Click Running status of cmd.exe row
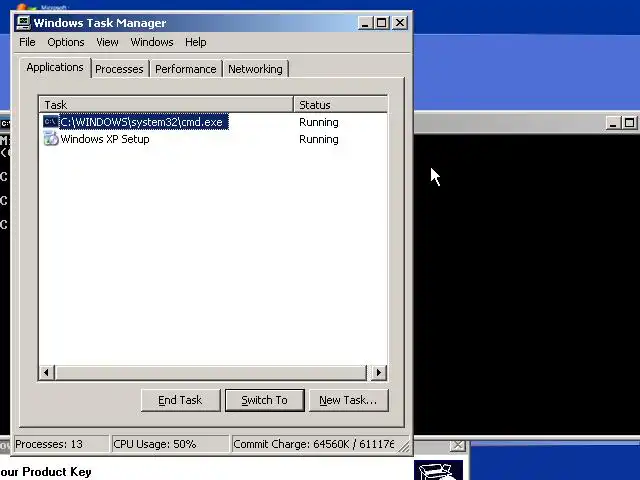Viewport: 640px width, 480px height. pos(319,122)
